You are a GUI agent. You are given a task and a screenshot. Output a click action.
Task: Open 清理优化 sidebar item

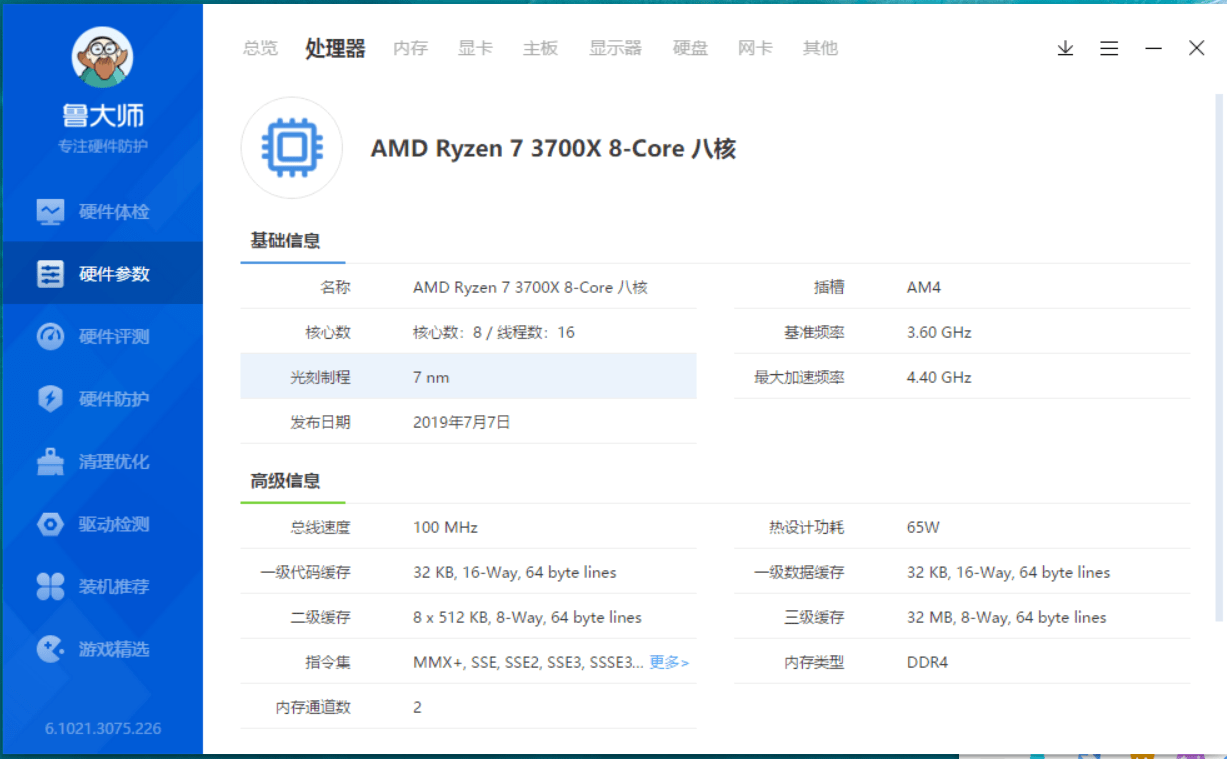102,462
